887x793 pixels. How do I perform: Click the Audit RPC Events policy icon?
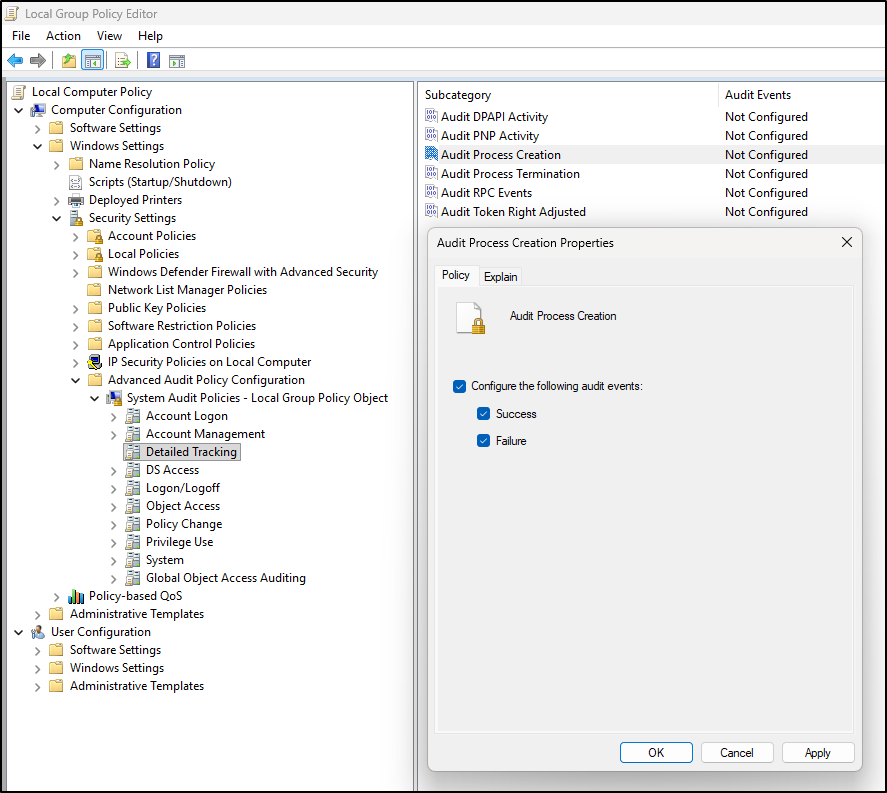click(431, 192)
